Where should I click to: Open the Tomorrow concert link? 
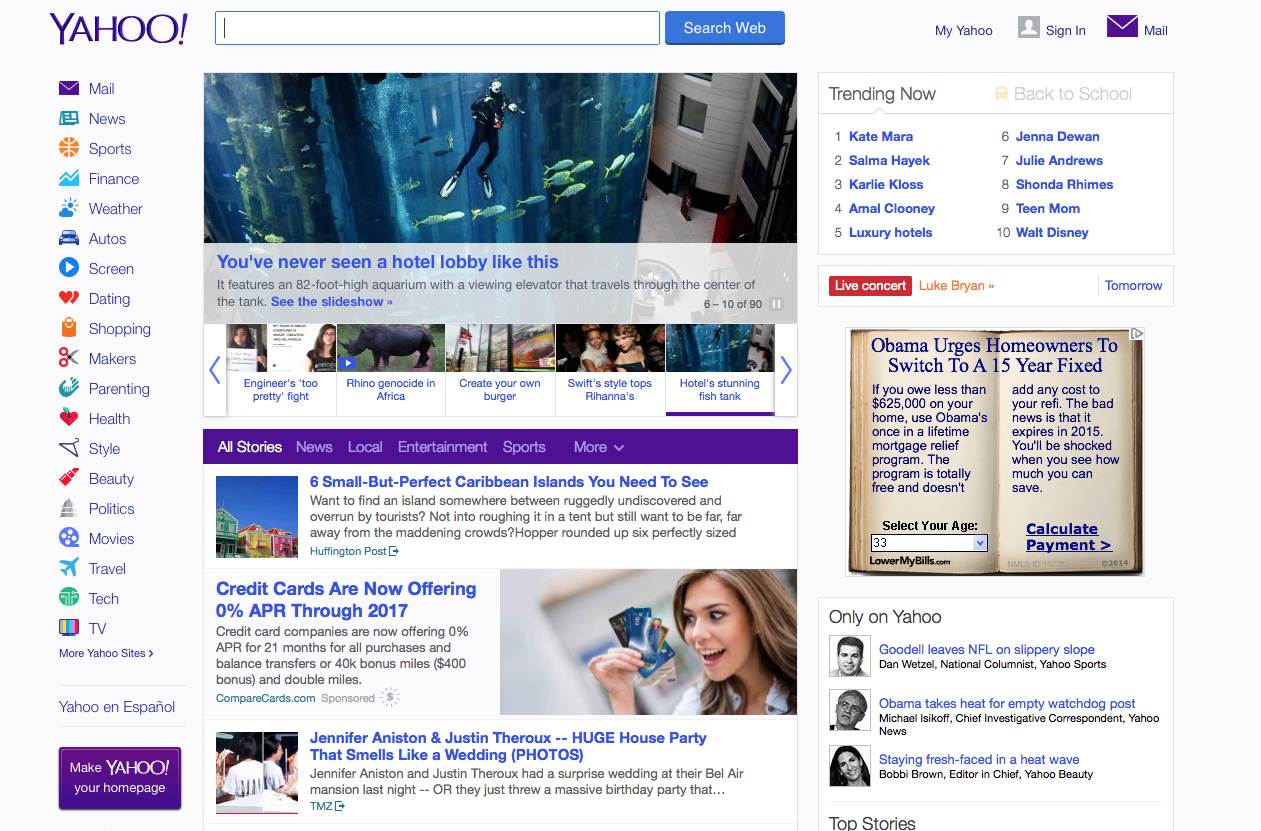click(1133, 286)
